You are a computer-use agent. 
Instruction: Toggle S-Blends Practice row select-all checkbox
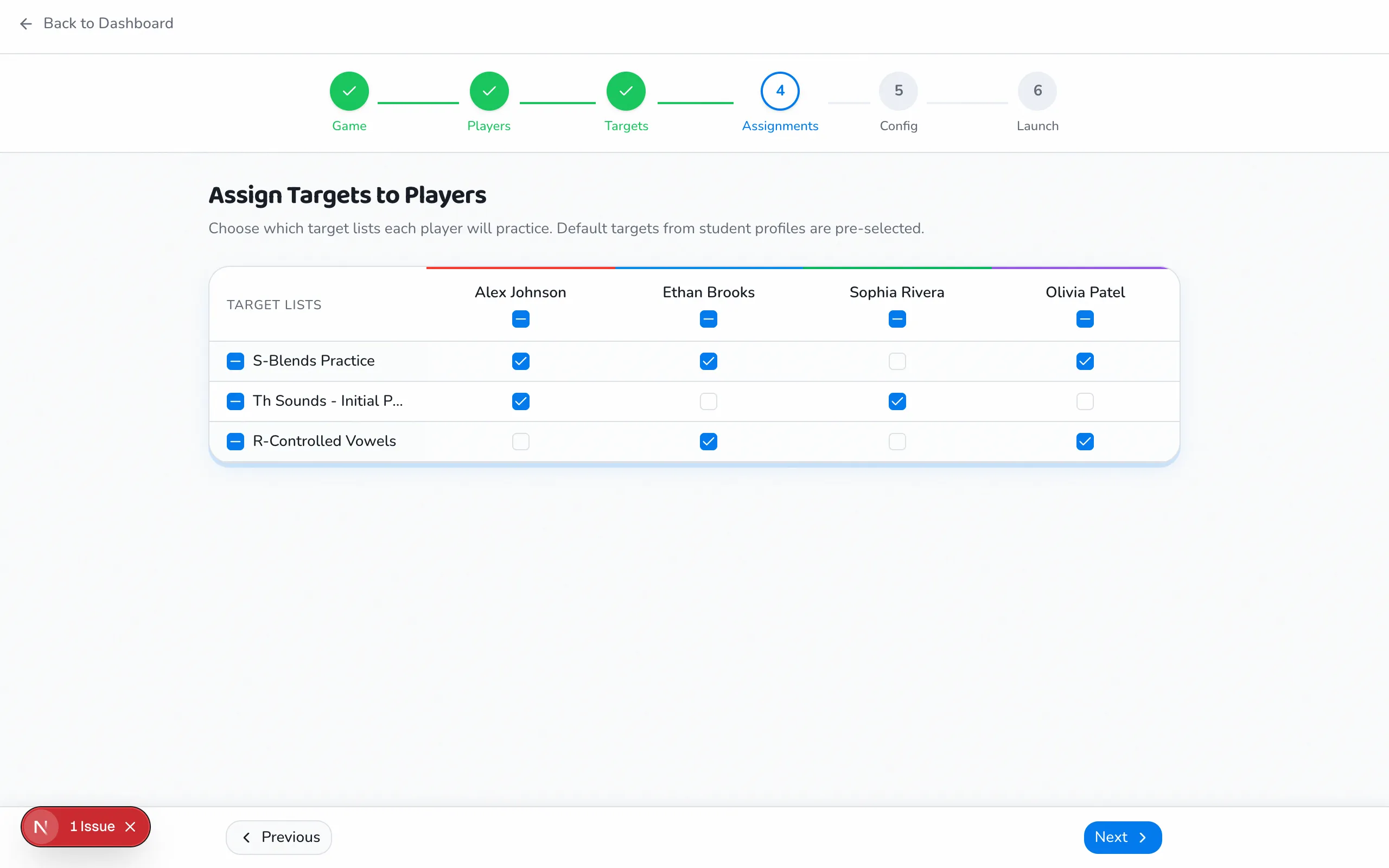point(235,361)
